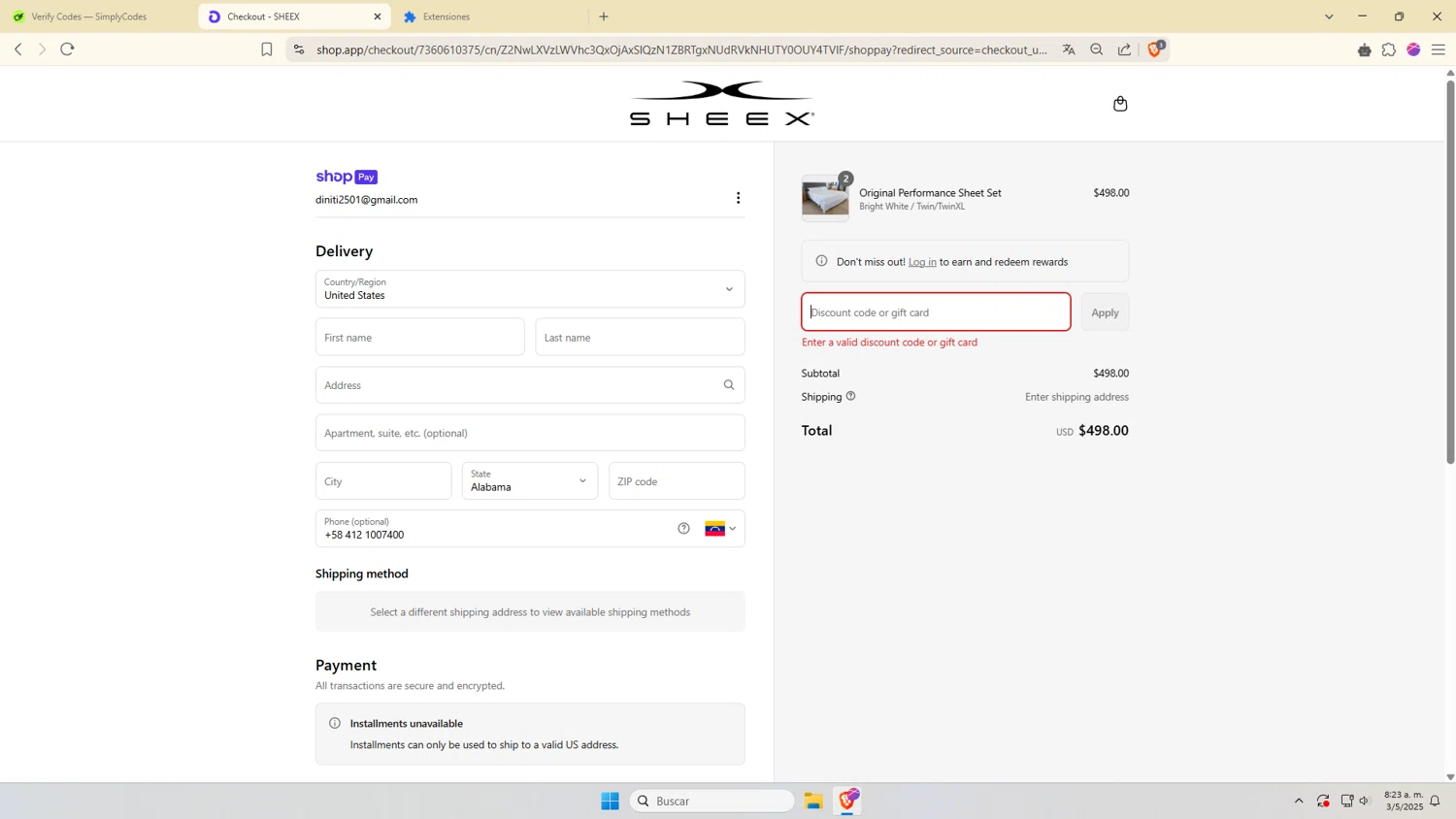Click the Apartment, suite, etc. field

tap(530, 433)
